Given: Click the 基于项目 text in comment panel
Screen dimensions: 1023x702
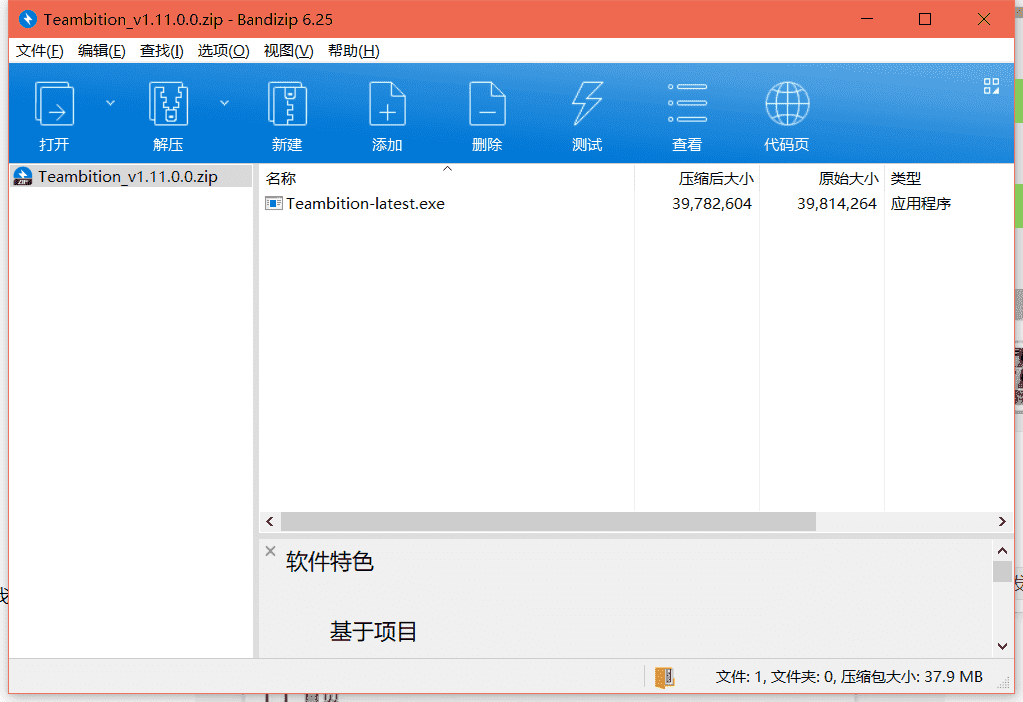Looking at the screenshot, I should point(373,632).
